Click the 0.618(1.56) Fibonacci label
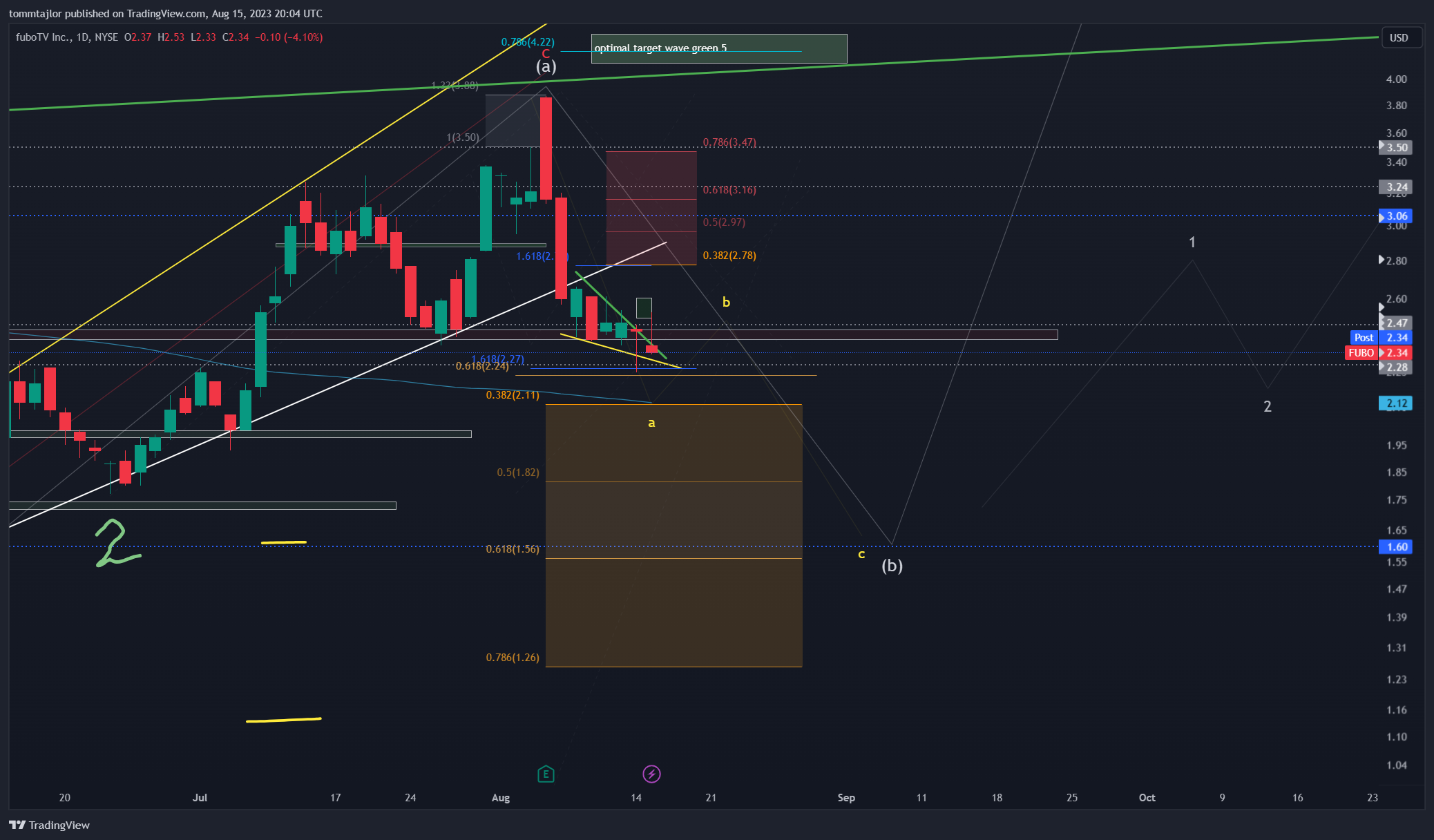1434x840 pixels. pos(513,549)
